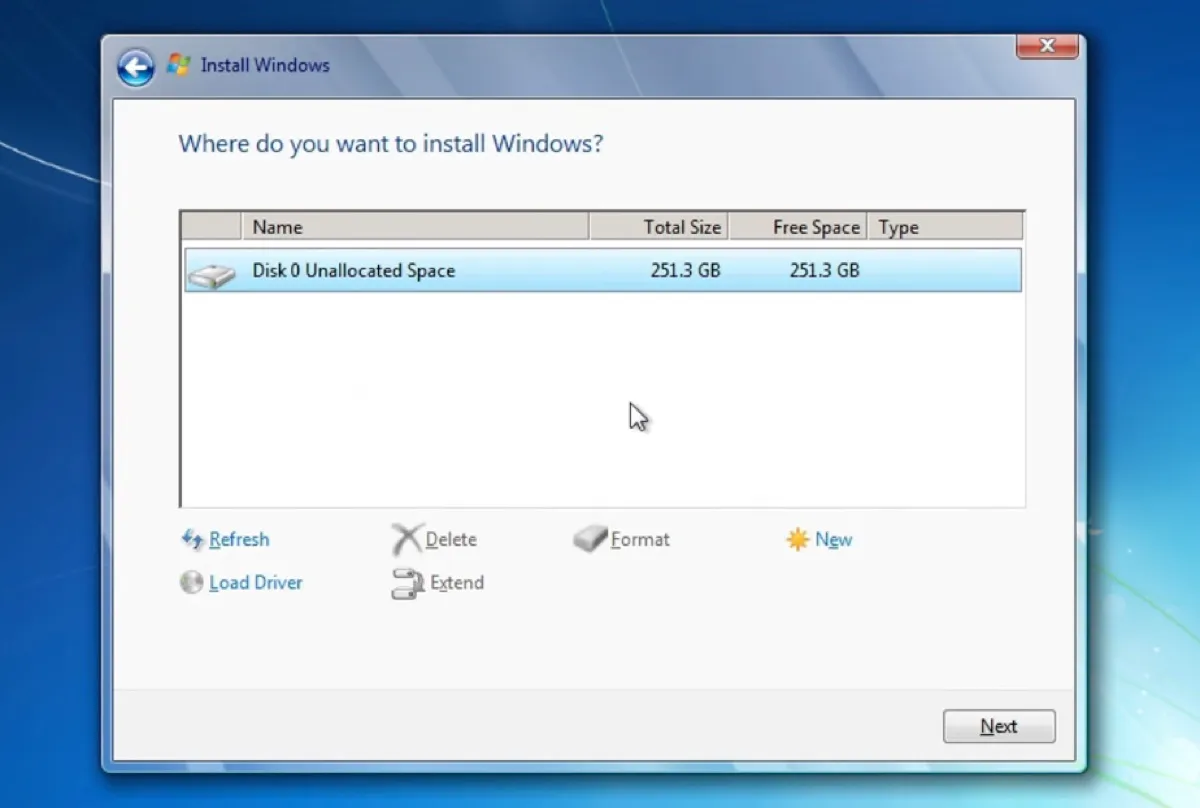Click the Refresh link text

[x=238, y=539]
